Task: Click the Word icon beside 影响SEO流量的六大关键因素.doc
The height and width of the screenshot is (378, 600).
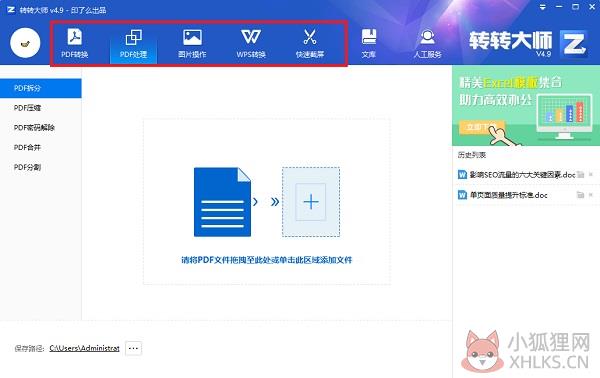Action: point(462,175)
